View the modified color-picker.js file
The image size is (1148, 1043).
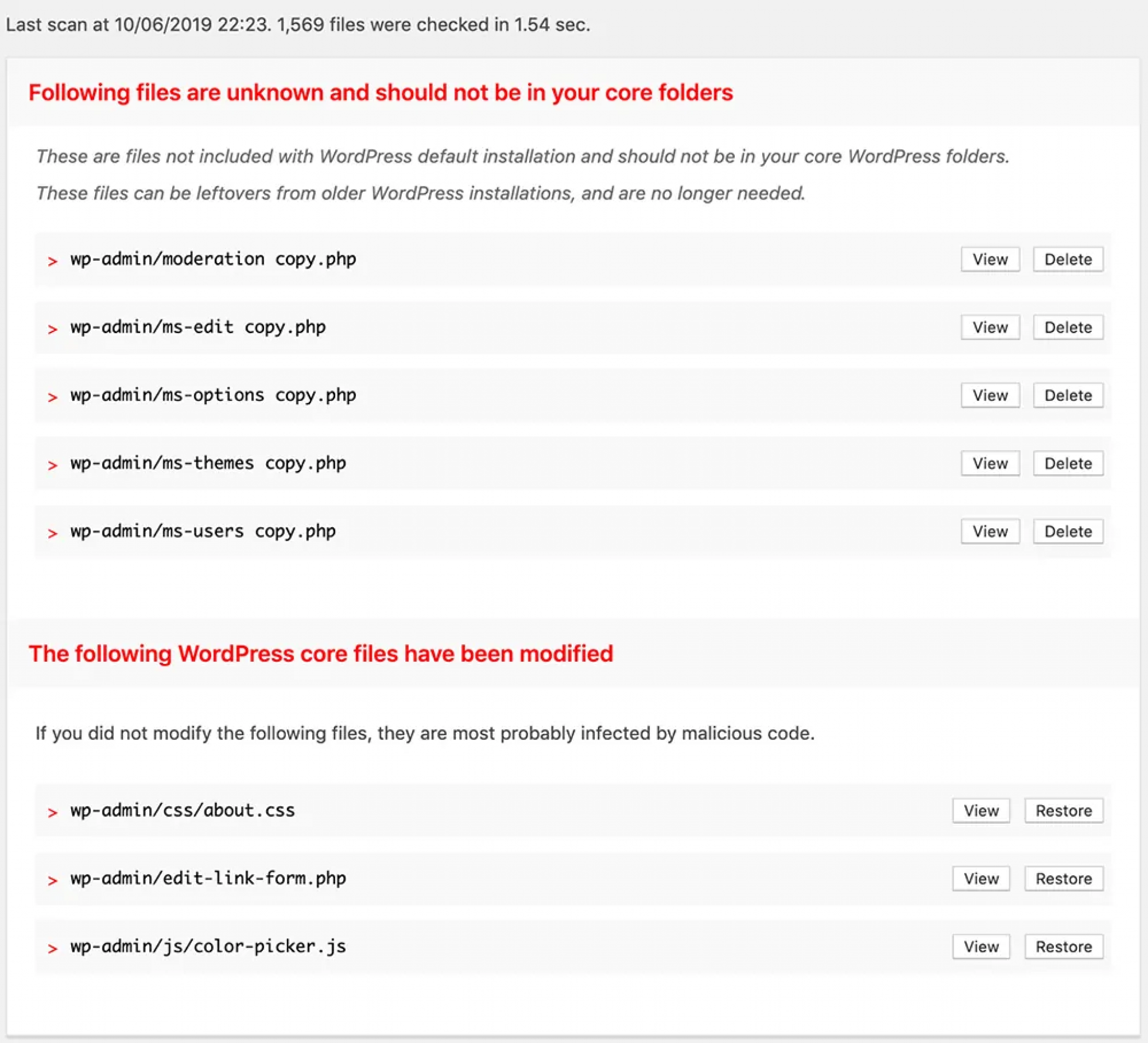tap(980, 946)
